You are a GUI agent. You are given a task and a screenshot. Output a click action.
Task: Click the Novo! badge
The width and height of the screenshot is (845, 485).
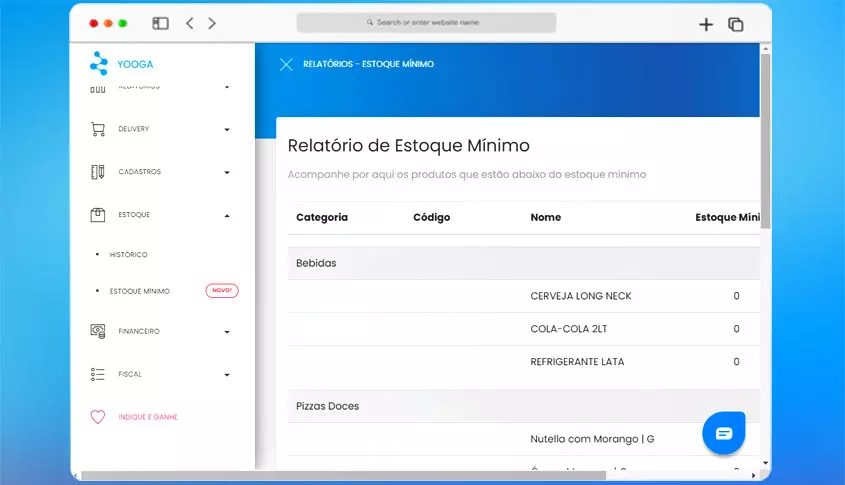(x=221, y=290)
